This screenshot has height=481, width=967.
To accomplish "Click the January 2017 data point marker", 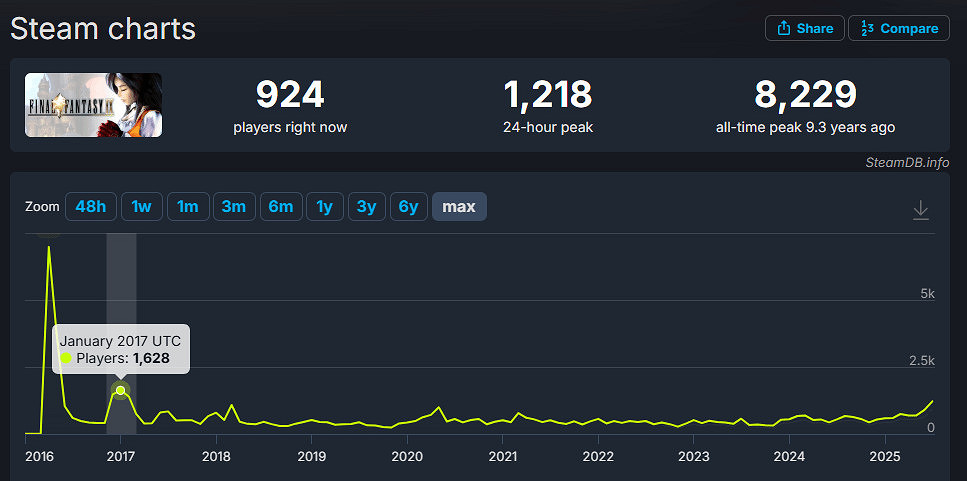I will pos(121,390).
